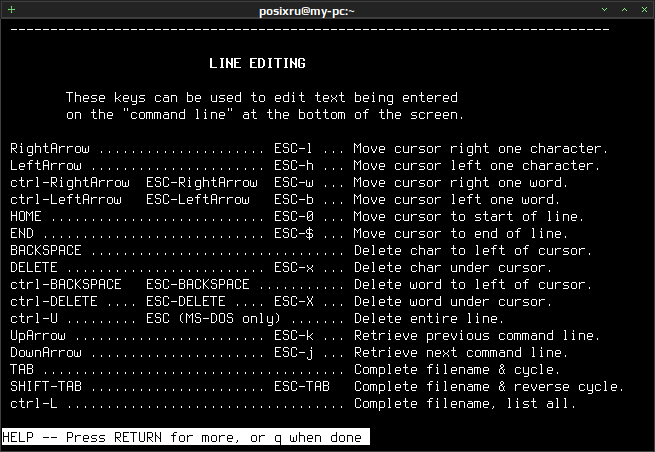Click the ctrl-L key name
The width and height of the screenshot is (655, 452).
(34, 404)
